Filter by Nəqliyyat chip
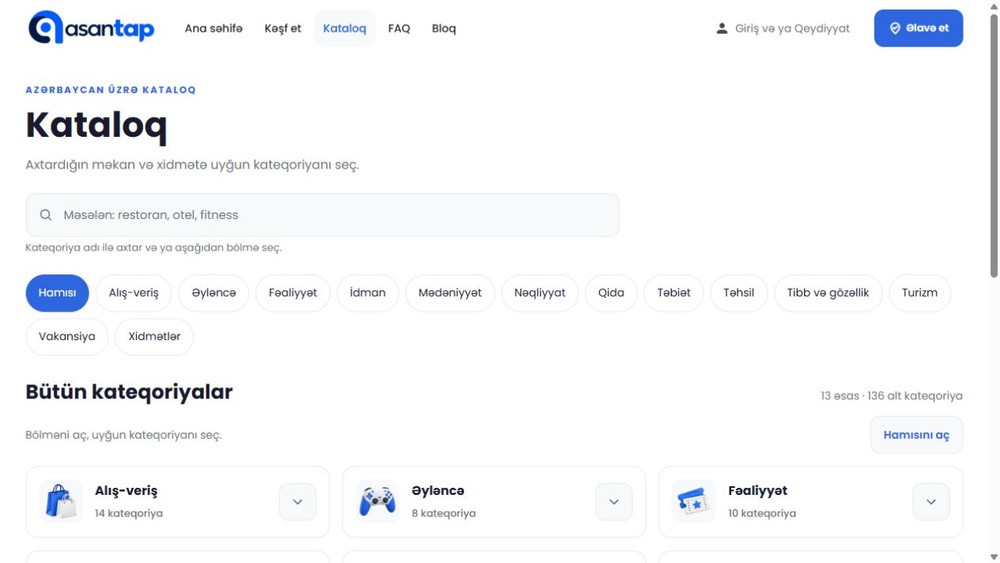 pos(540,293)
